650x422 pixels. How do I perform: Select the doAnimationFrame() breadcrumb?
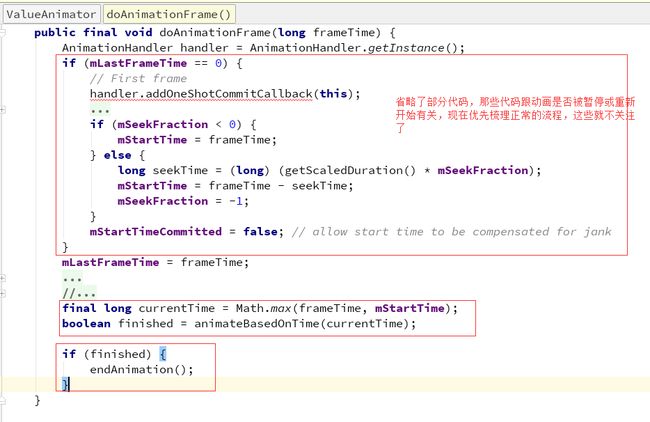coord(169,15)
